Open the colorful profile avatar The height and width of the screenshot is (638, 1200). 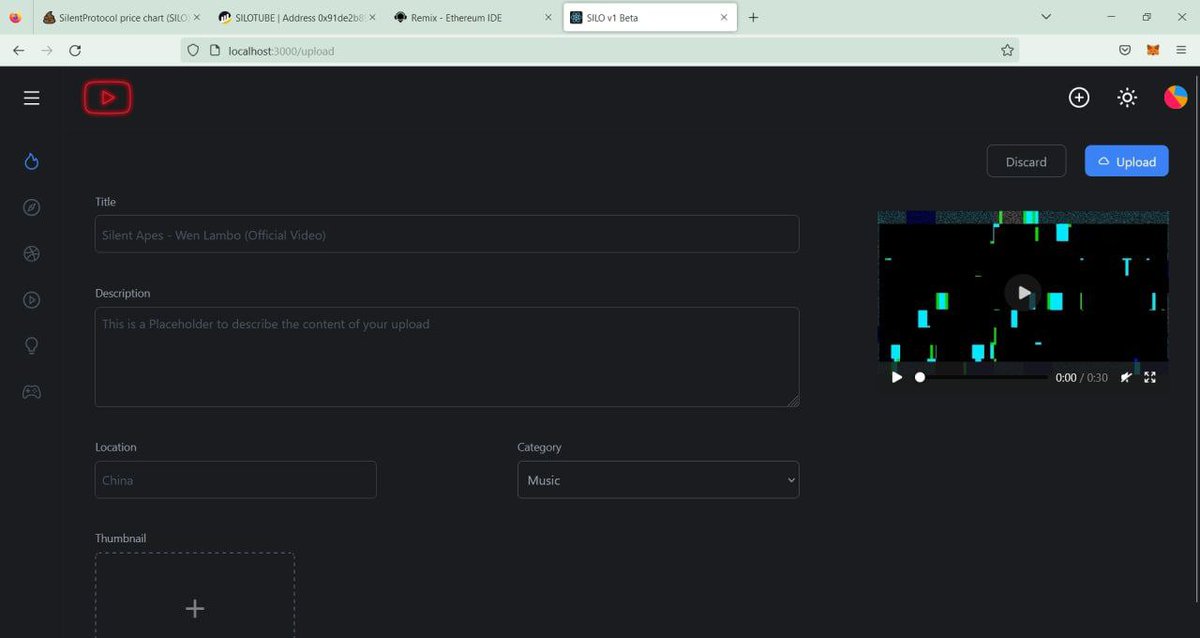tap(1175, 97)
